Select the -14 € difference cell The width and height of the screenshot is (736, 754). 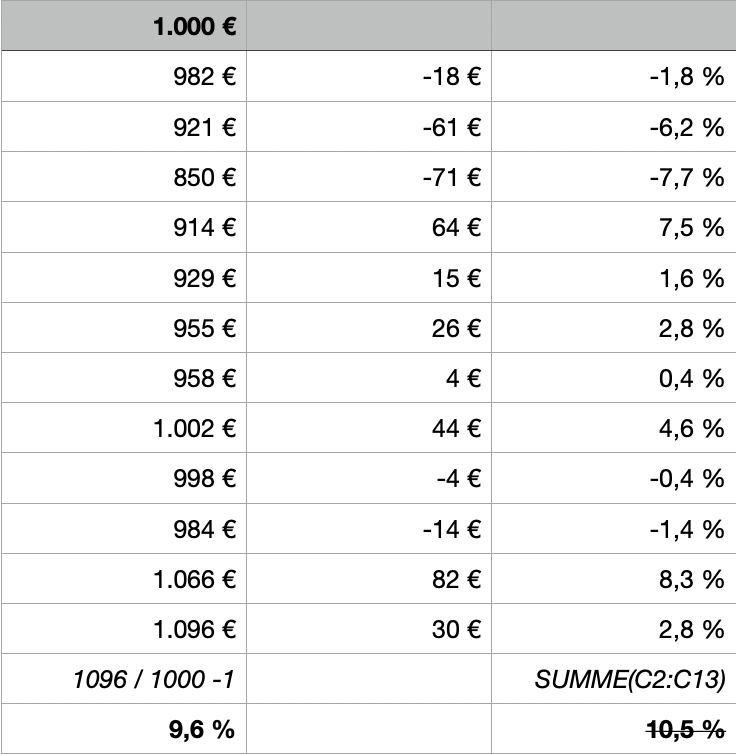(452, 529)
